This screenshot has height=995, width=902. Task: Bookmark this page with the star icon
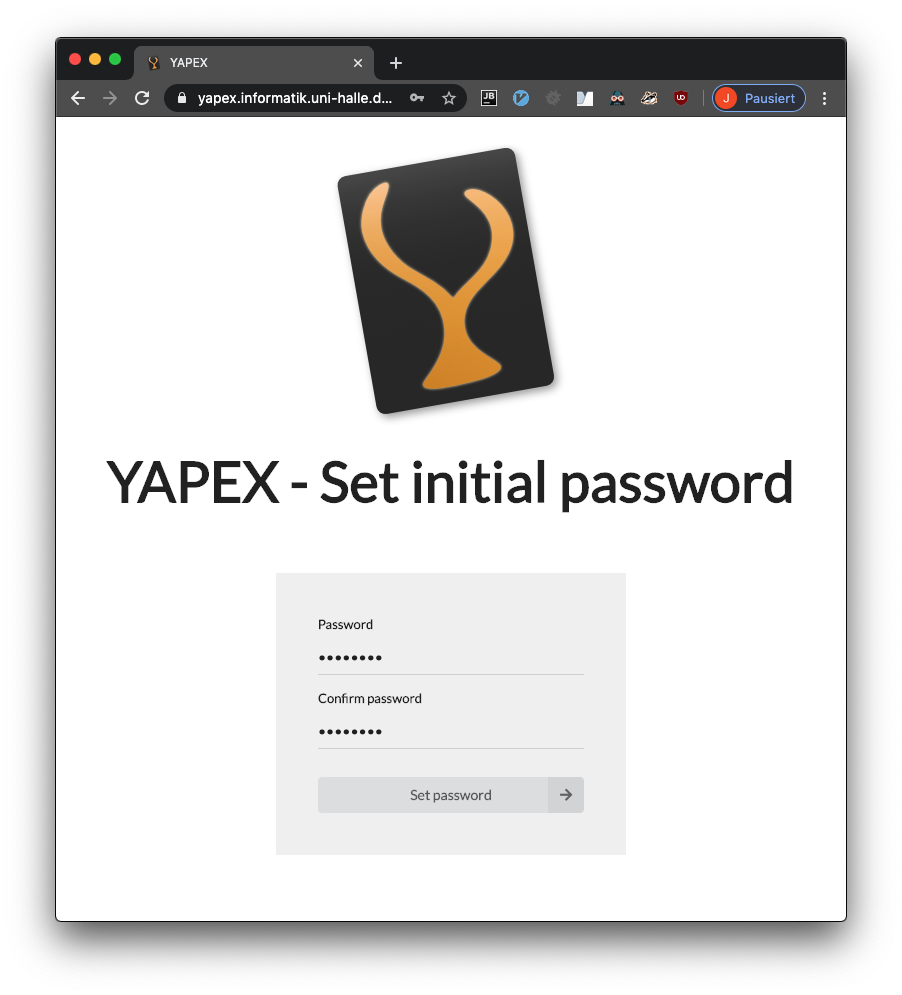(449, 98)
